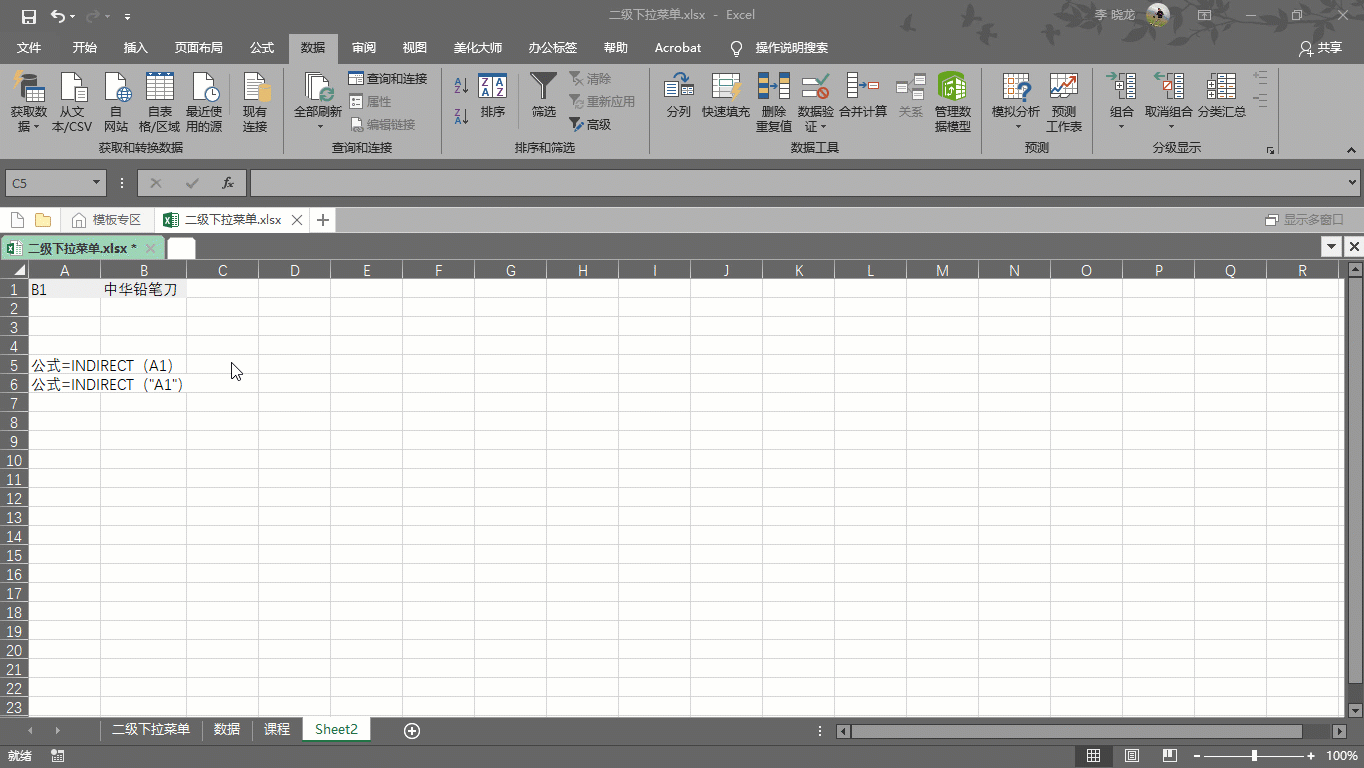Expand the Name Box dropdown arrow
The width and height of the screenshot is (1364, 768).
coord(97,183)
